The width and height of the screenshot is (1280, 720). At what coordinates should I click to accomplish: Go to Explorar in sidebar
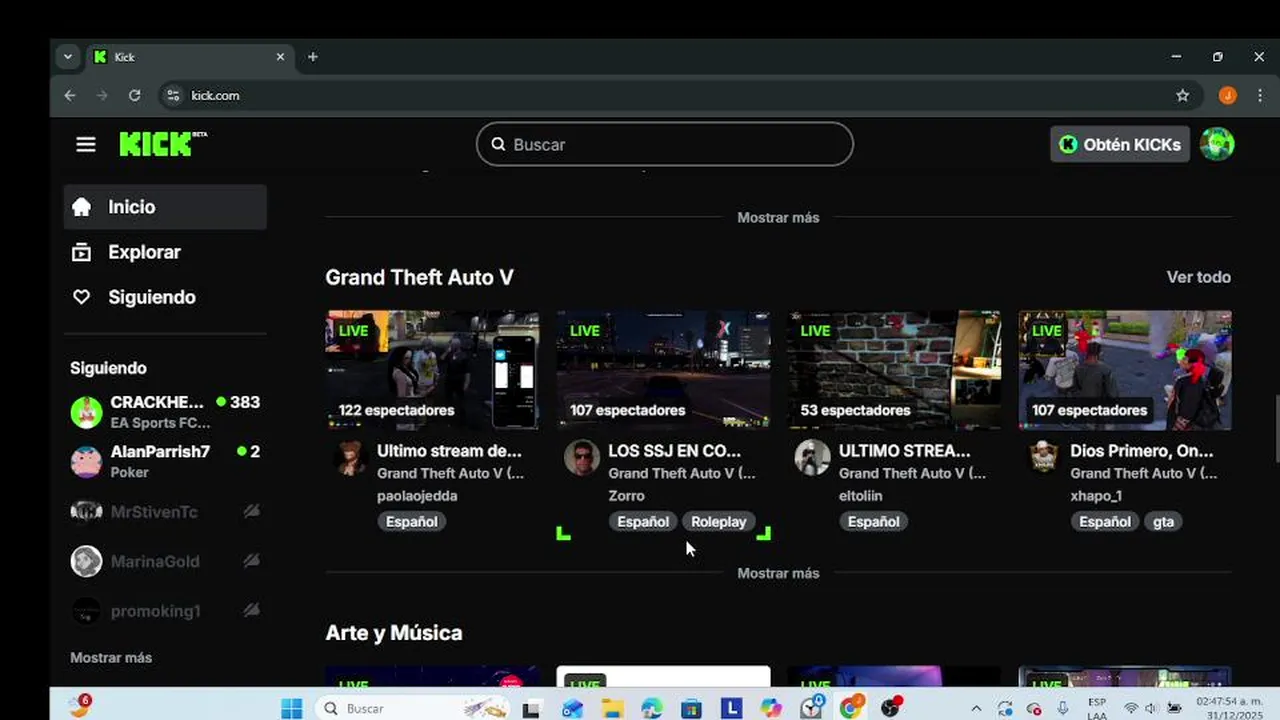[x=165, y=252]
